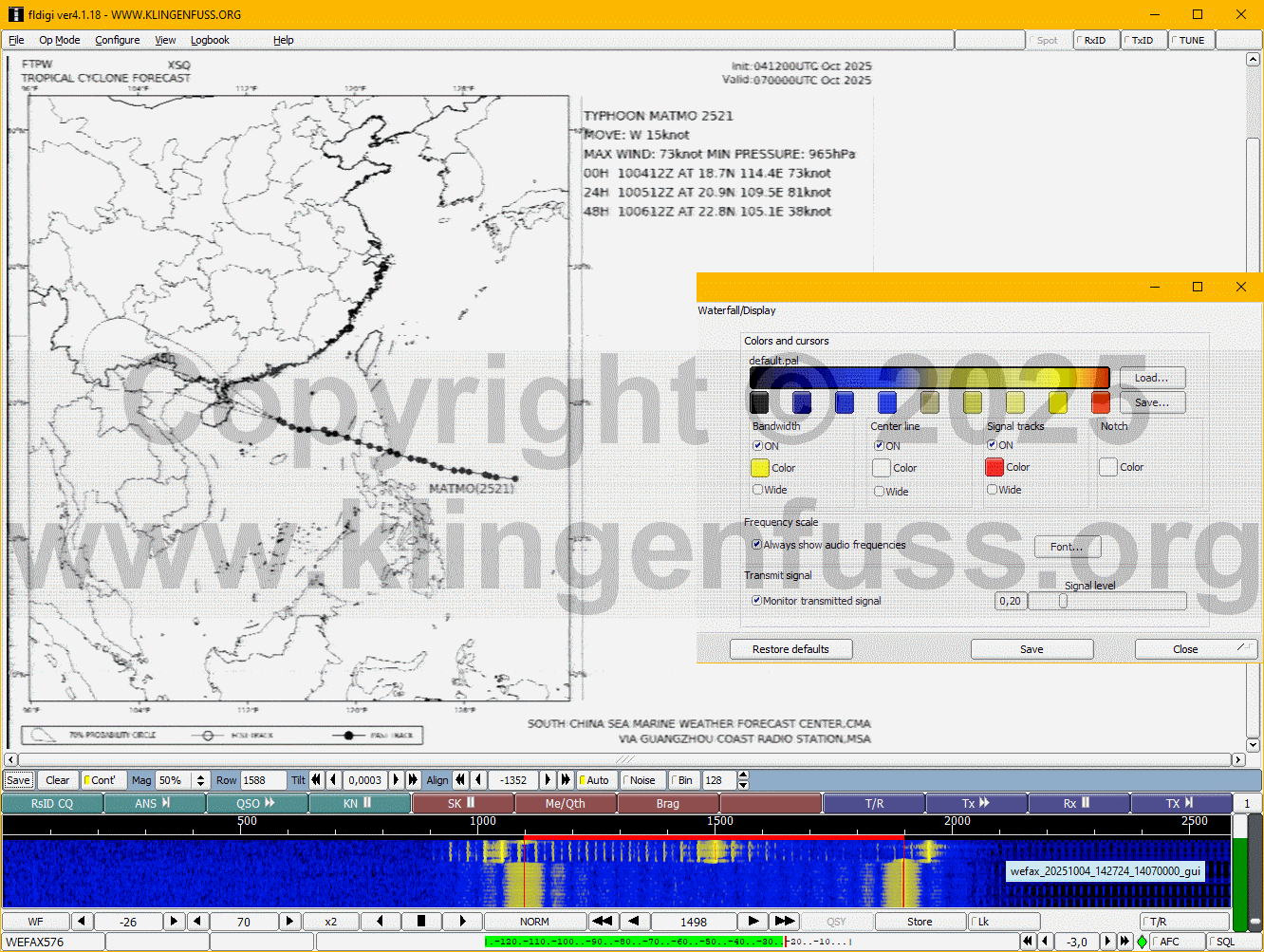This screenshot has width=1264, height=952.
Task: Click the QSO double-arrow macro button
Action: click(x=256, y=804)
